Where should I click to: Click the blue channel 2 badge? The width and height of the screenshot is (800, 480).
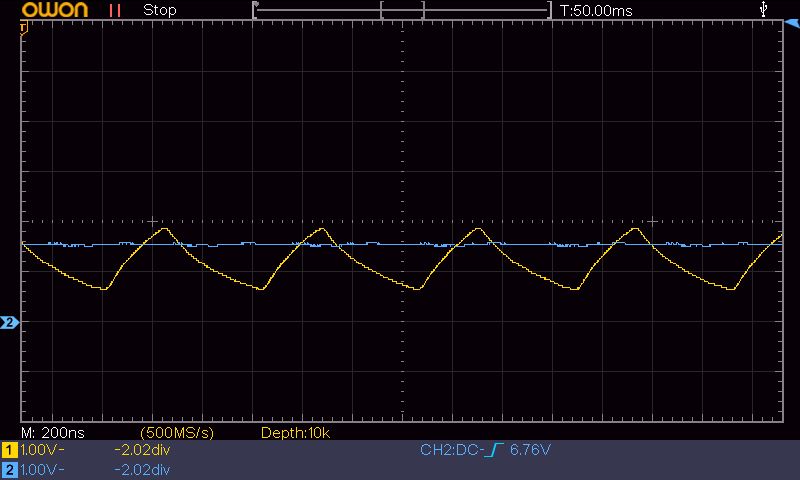coord(10,470)
